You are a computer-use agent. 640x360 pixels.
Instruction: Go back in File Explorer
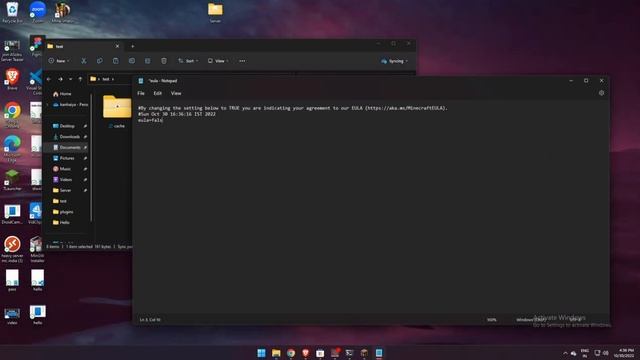tap(49, 79)
